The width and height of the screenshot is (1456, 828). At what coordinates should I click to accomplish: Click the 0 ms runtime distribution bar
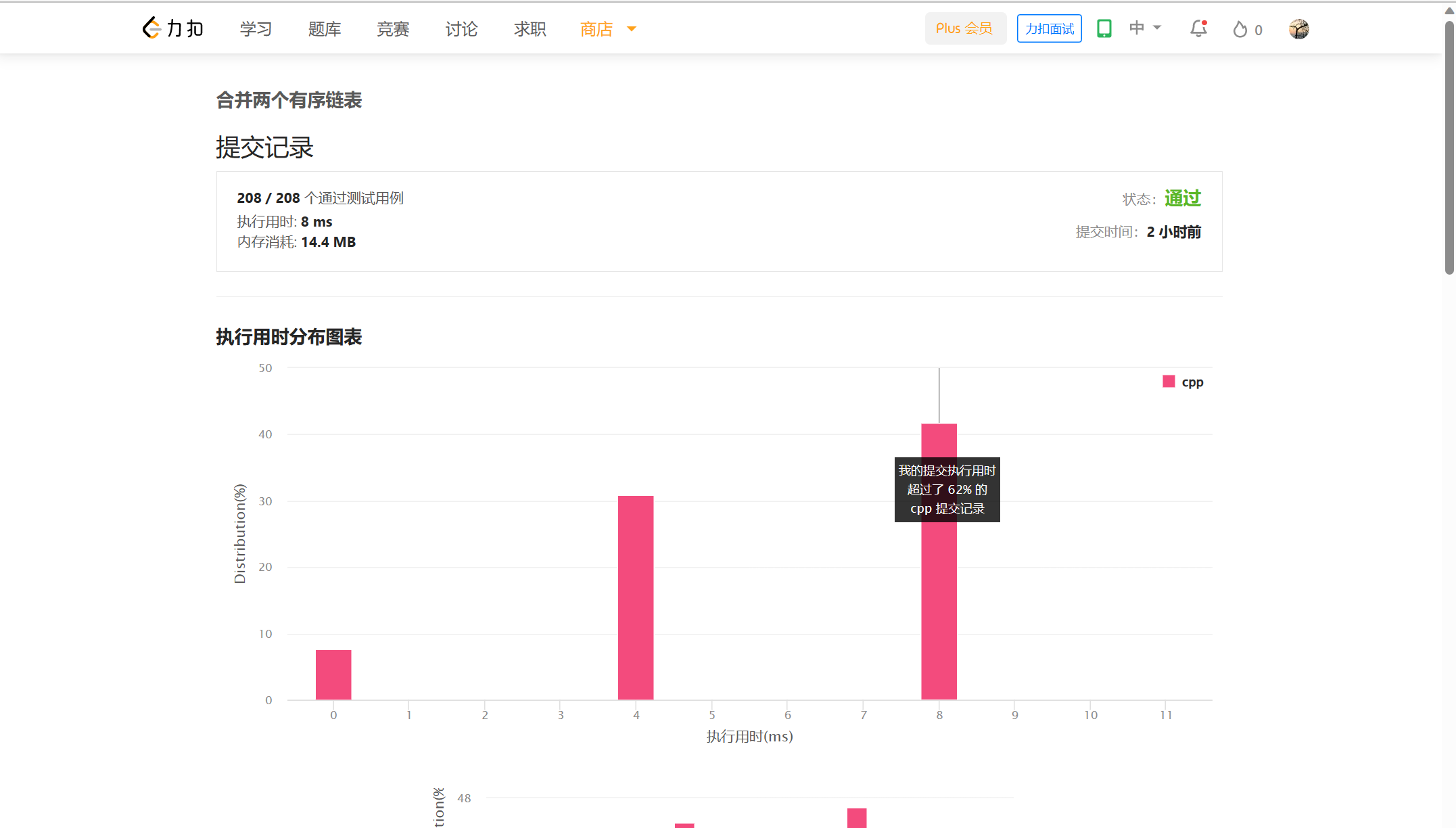coord(333,674)
